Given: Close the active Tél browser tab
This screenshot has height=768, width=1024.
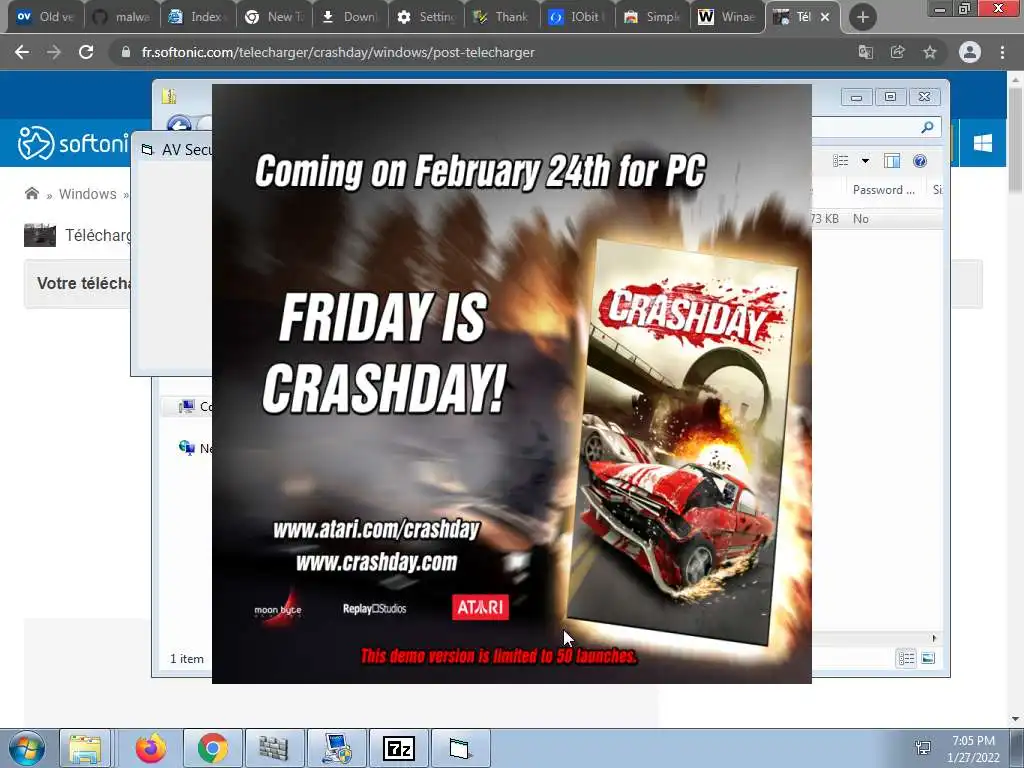Looking at the screenshot, I should click(825, 17).
